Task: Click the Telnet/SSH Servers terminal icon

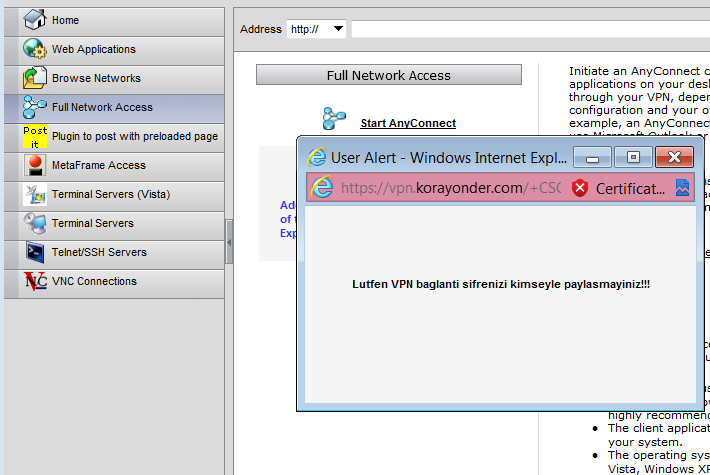Action: (34, 252)
